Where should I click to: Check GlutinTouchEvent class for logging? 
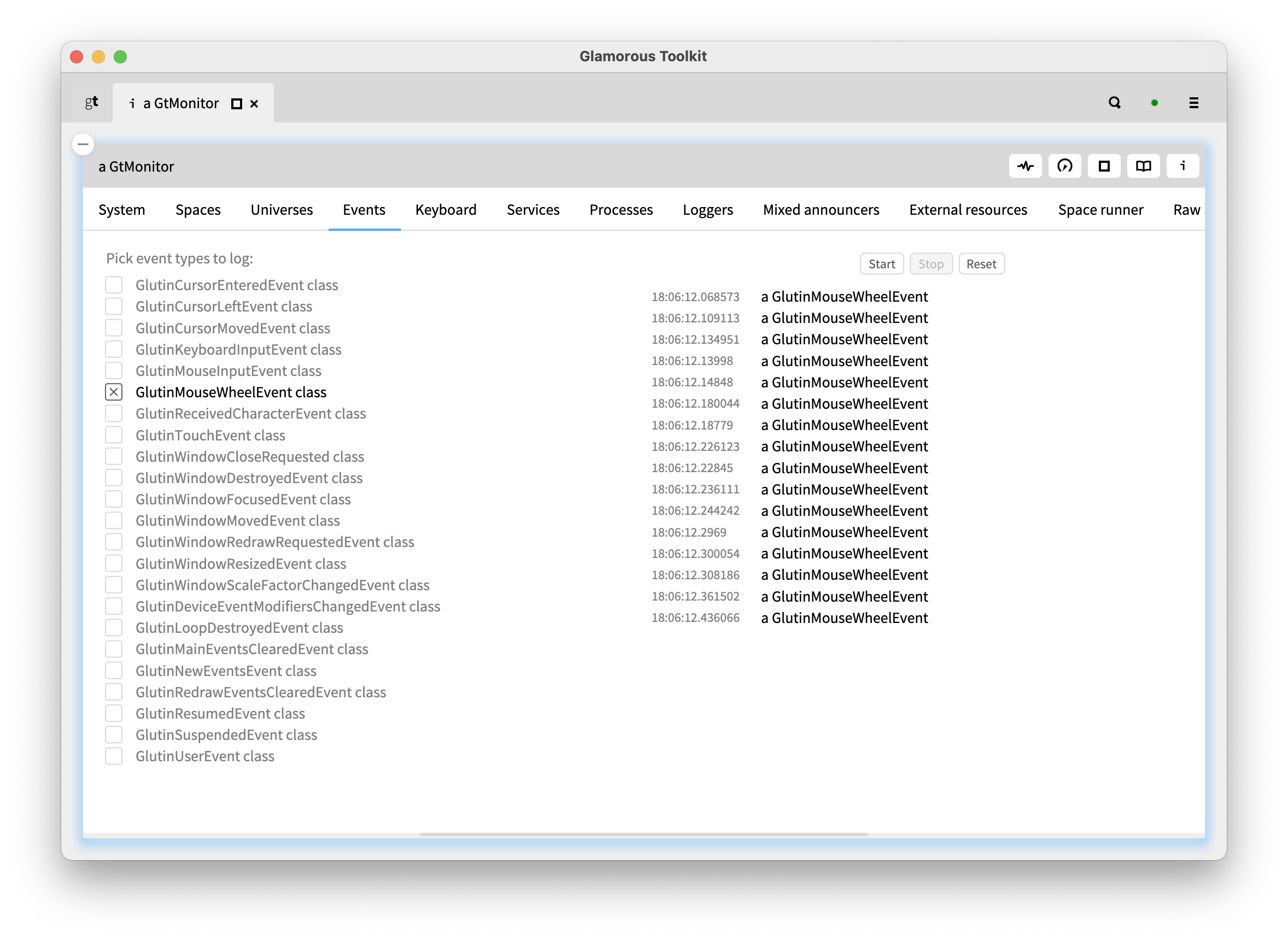[113, 434]
